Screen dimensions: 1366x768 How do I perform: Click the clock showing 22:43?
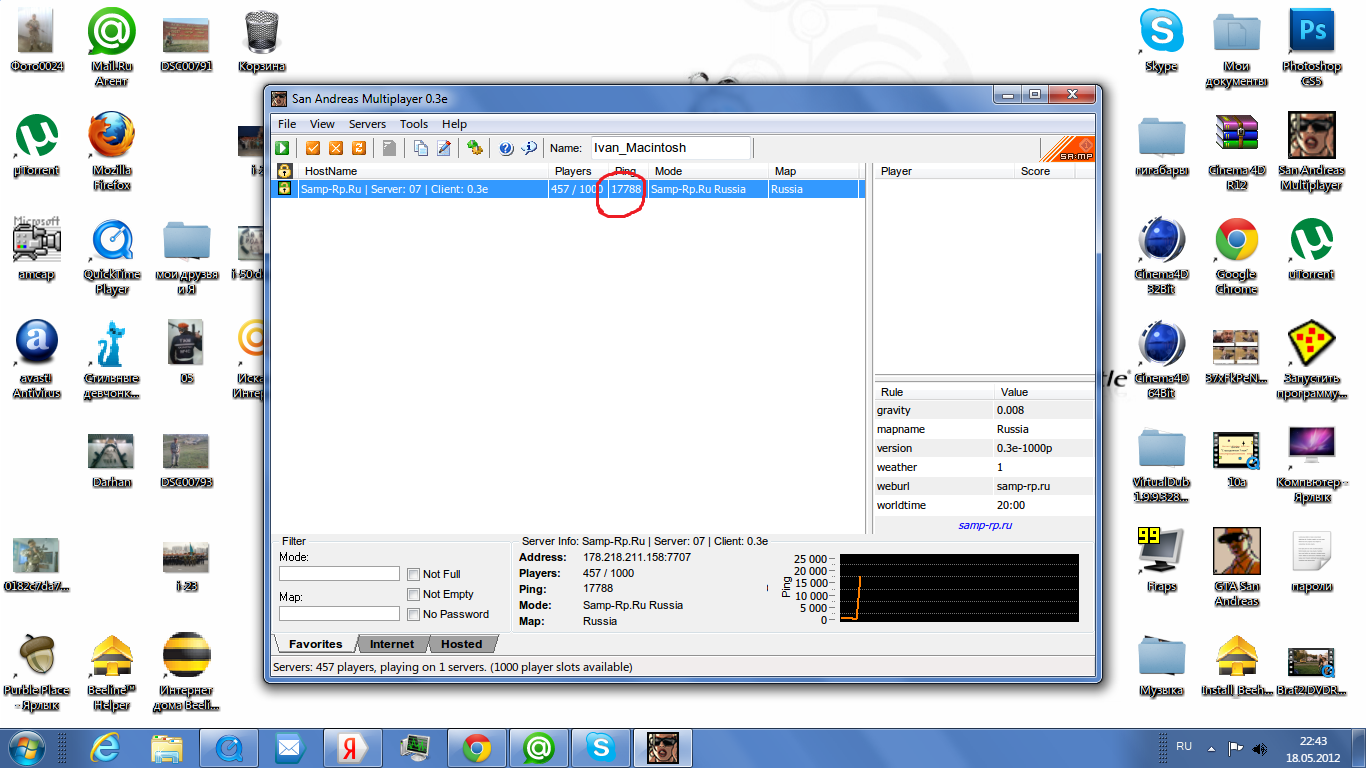1313,741
